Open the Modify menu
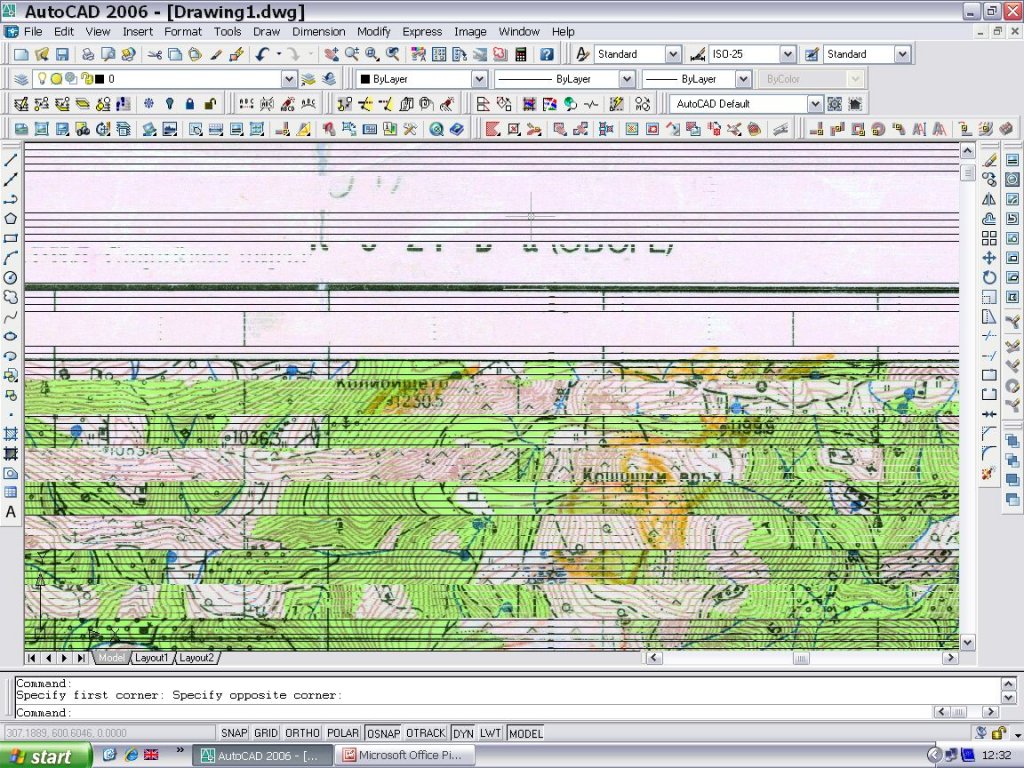 374,32
